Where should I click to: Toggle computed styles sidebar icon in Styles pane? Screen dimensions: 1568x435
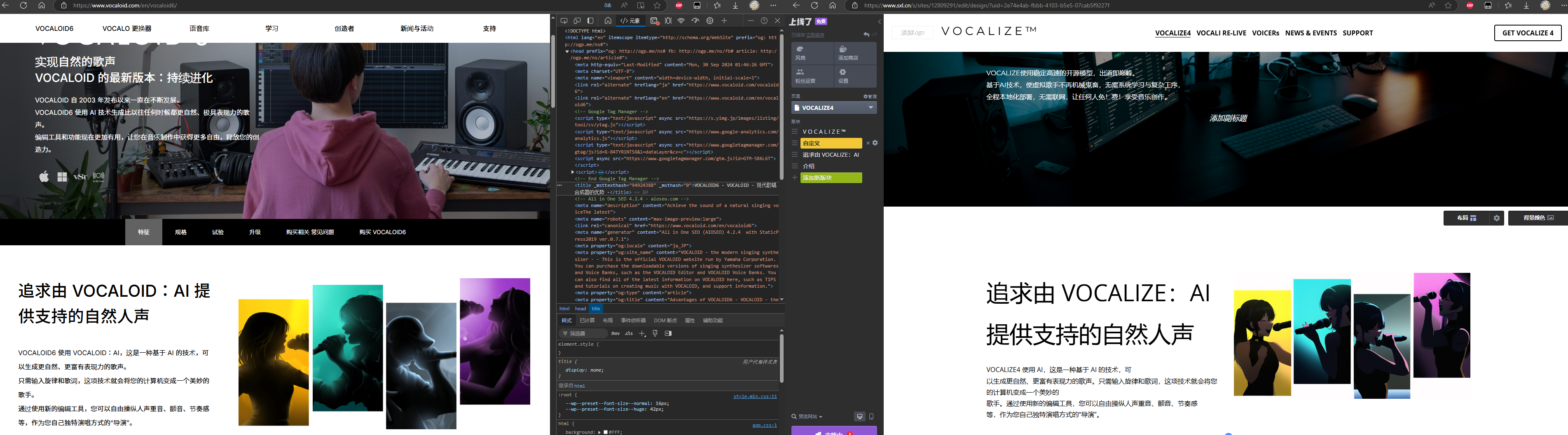pos(668,333)
